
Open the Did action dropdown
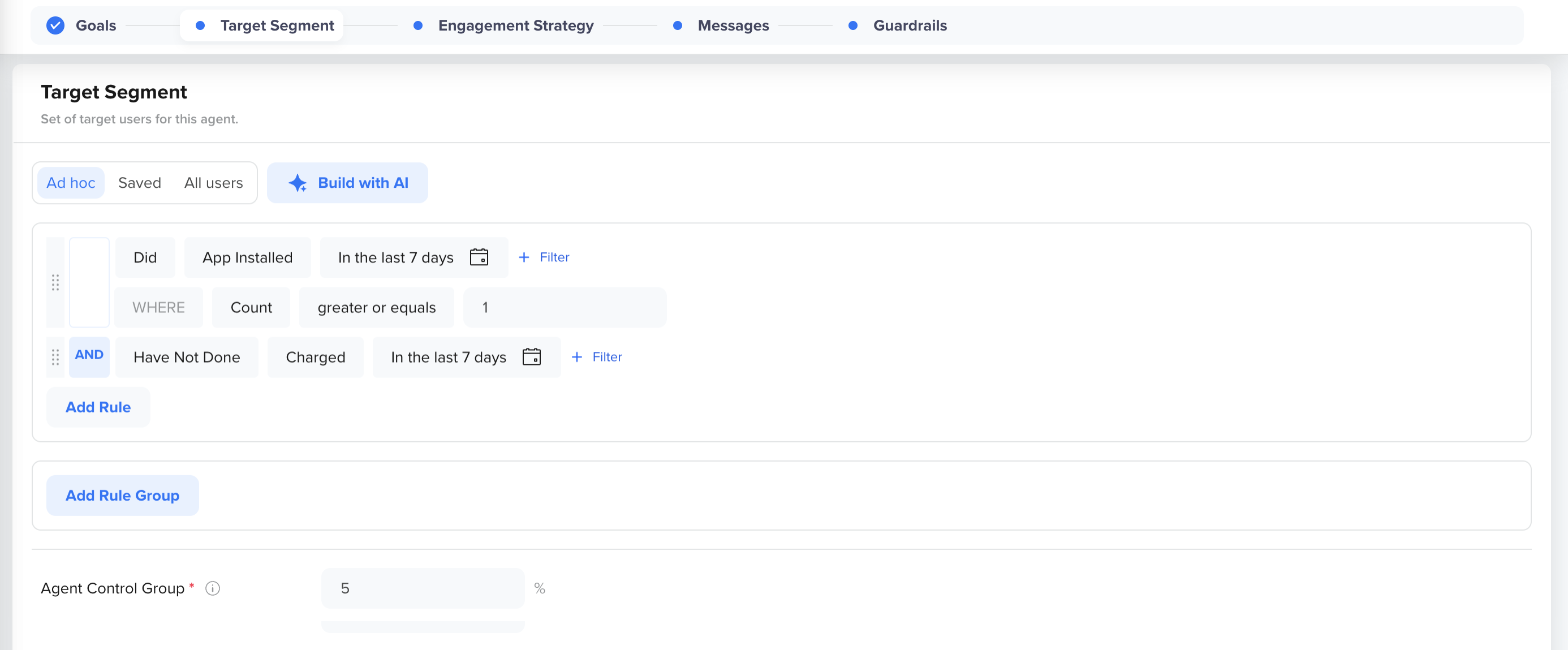coord(145,257)
